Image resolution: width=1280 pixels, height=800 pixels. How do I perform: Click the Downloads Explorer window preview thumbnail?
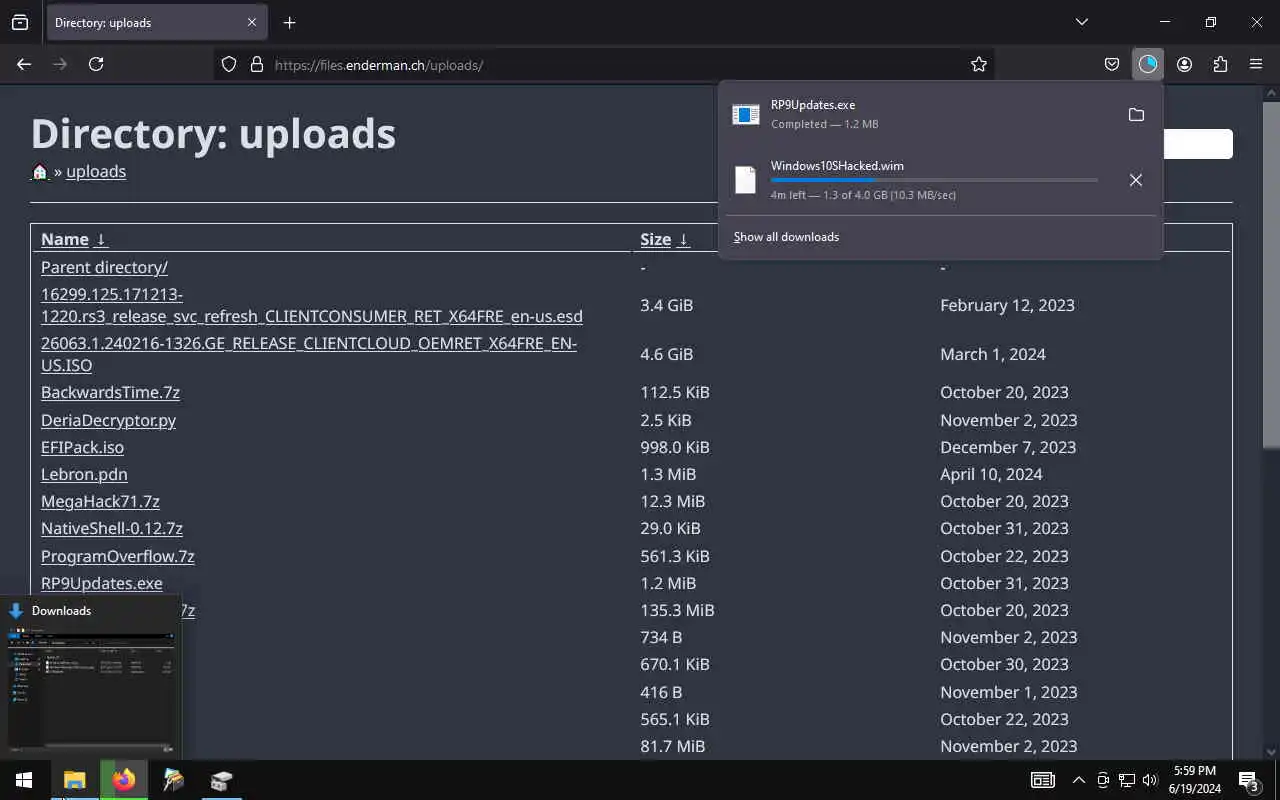92,688
